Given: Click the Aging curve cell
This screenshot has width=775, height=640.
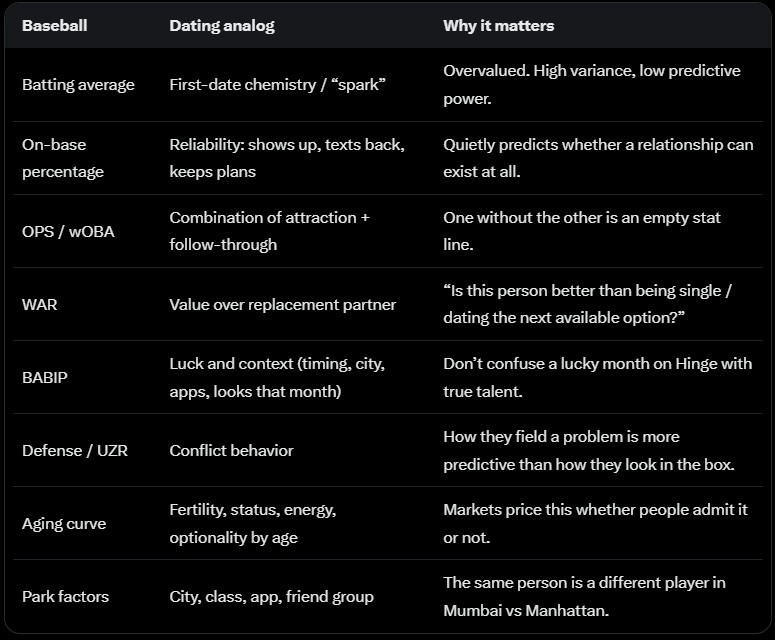Looking at the screenshot, I should (x=64, y=524).
